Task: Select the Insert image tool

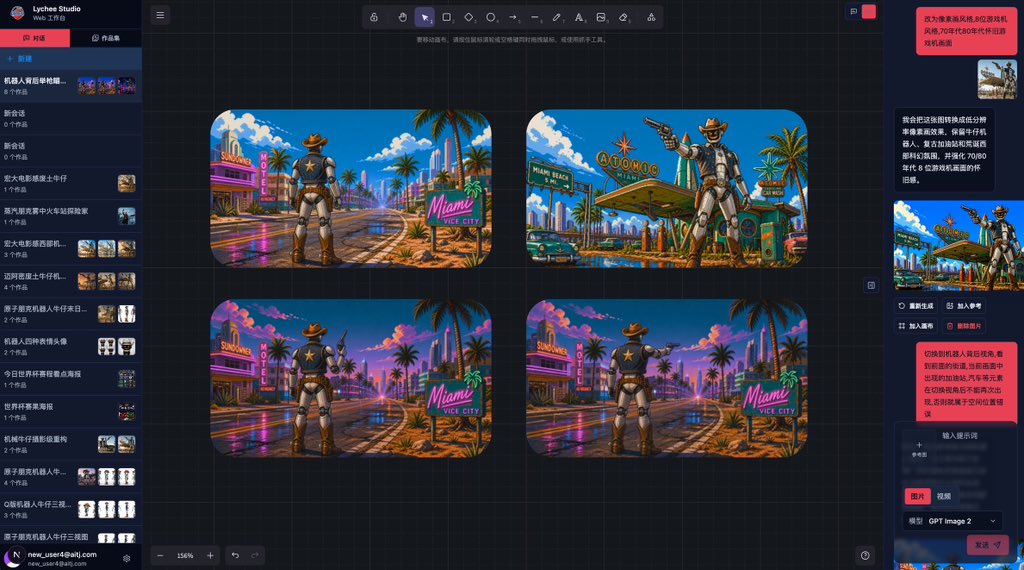Action: [601, 17]
